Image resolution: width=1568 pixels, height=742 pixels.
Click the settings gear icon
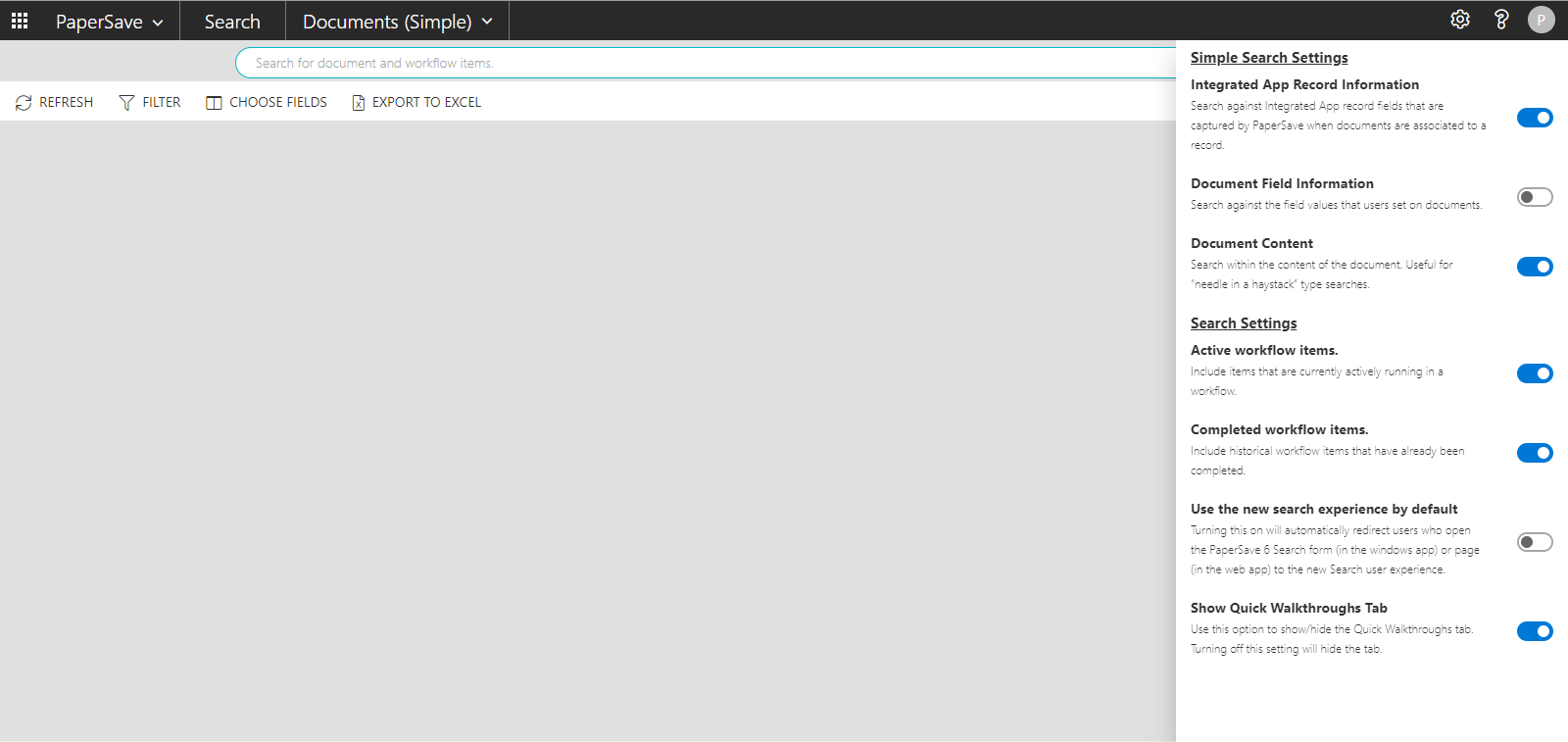click(x=1460, y=20)
